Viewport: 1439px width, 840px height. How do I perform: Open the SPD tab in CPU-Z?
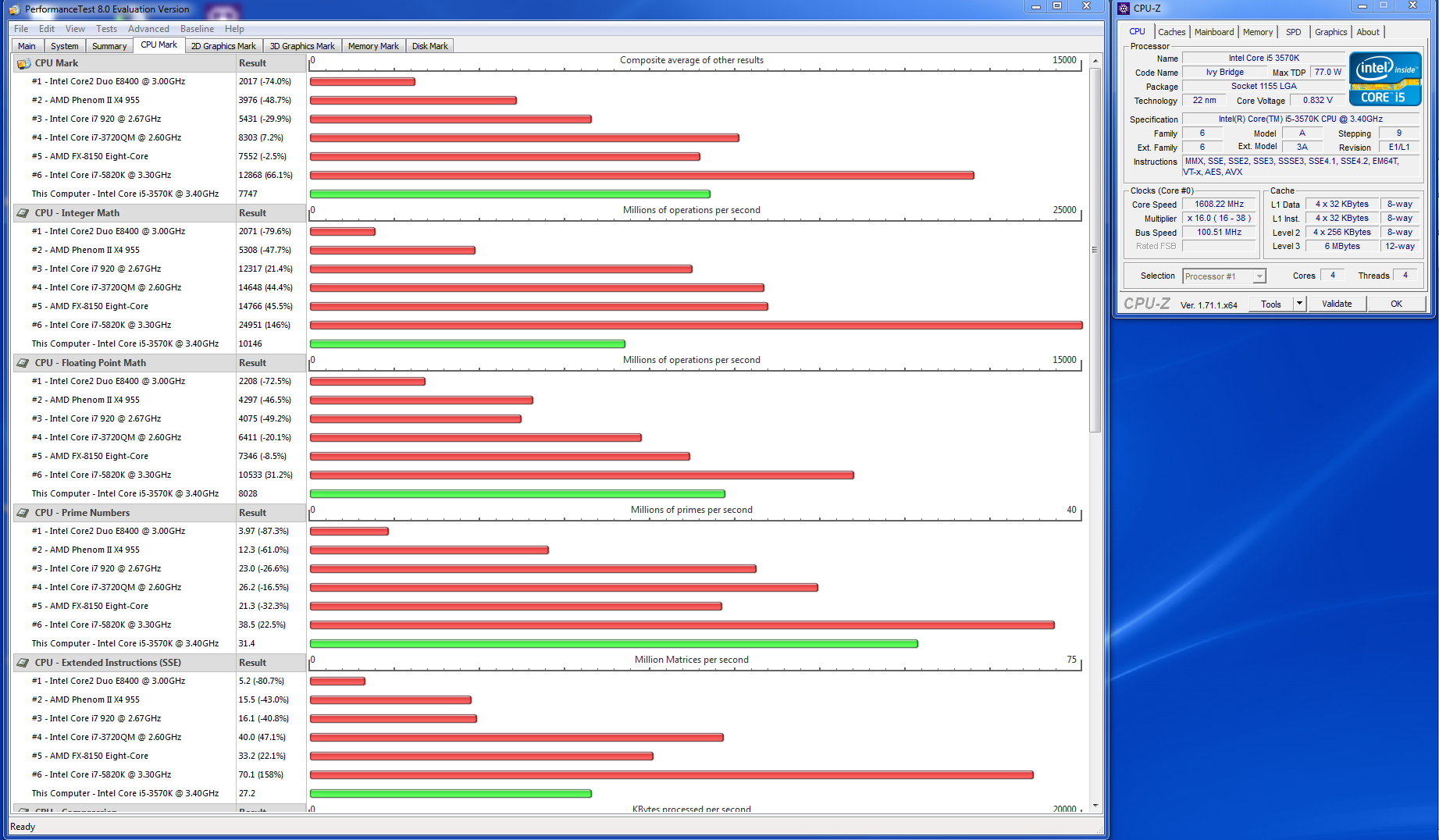click(x=1294, y=32)
